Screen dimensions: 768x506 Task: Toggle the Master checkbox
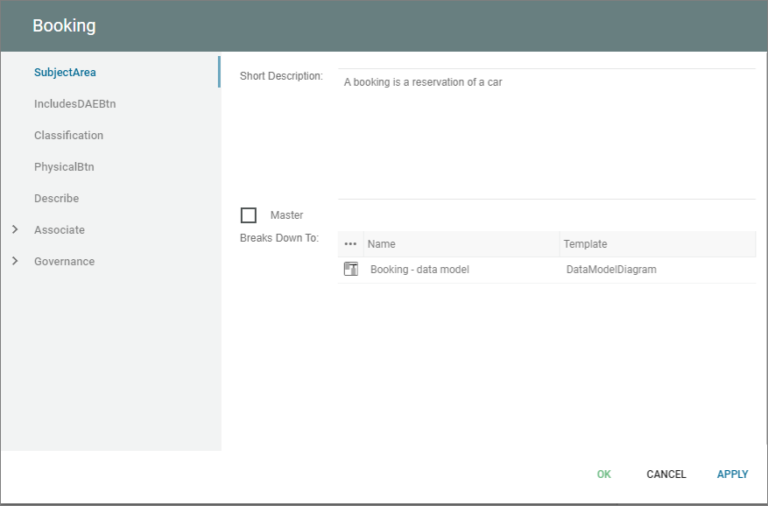pos(248,215)
